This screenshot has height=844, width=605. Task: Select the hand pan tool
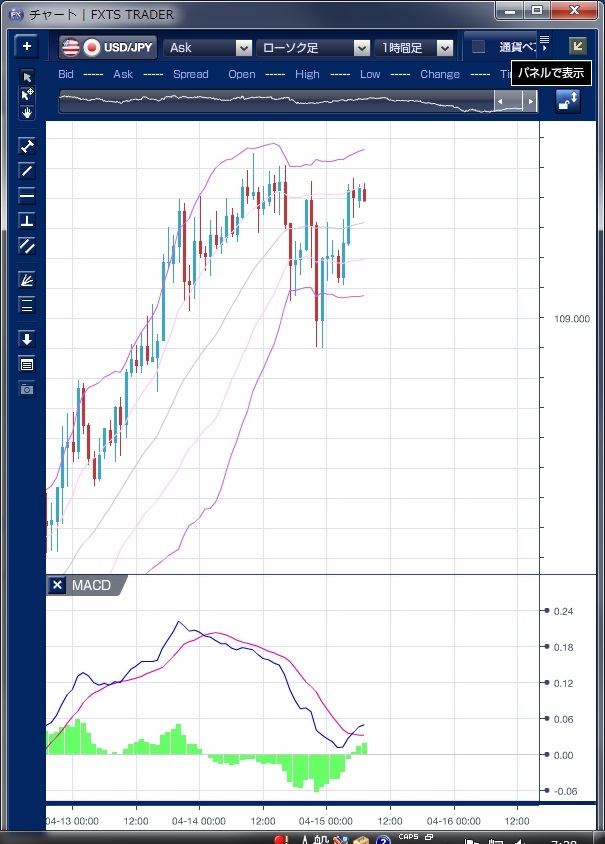pyautogui.click(x=27, y=113)
